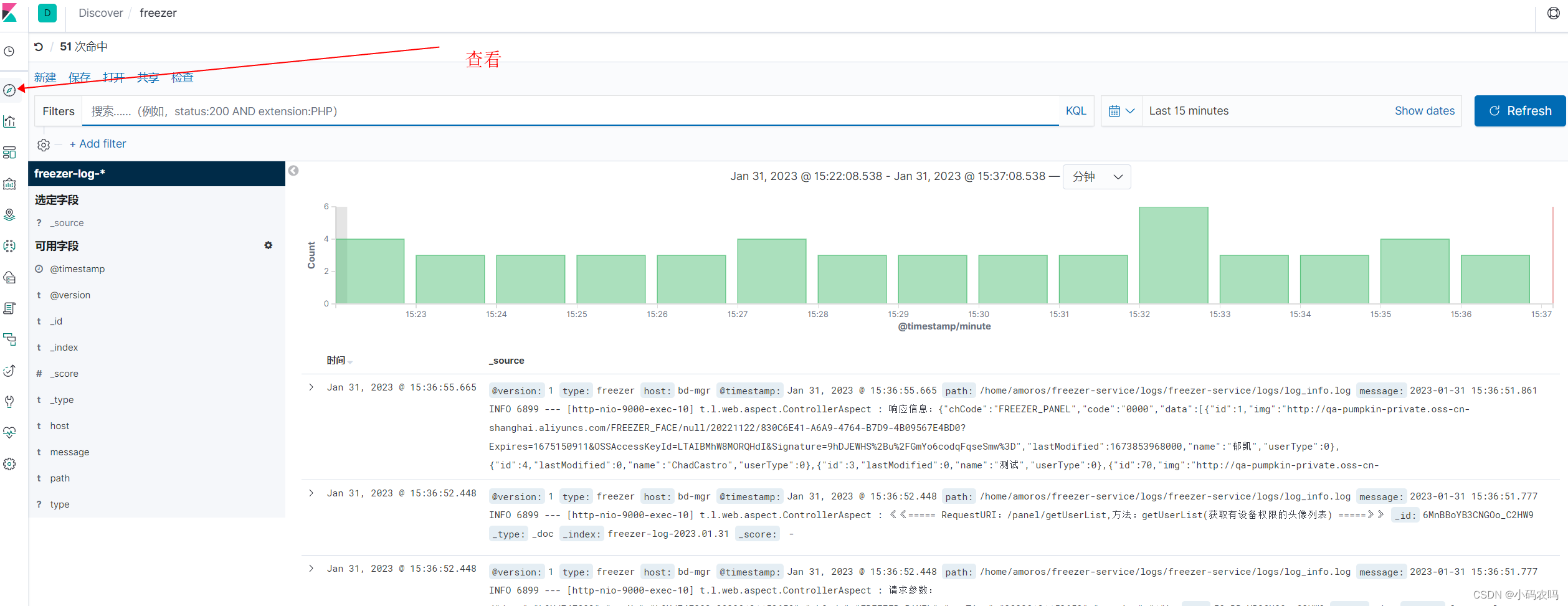1568x606 pixels.
Task: Open Uptime in the sidebar
Action: [9, 371]
